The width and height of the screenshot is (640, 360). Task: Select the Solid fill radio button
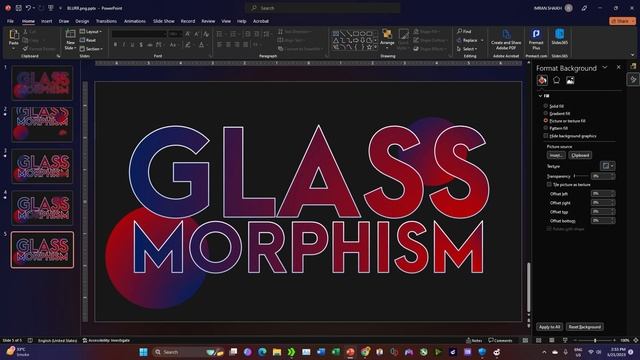pos(546,106)
